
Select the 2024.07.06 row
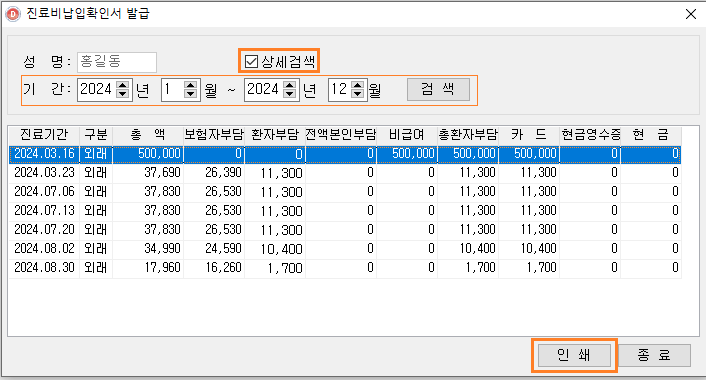coord(345,192)
